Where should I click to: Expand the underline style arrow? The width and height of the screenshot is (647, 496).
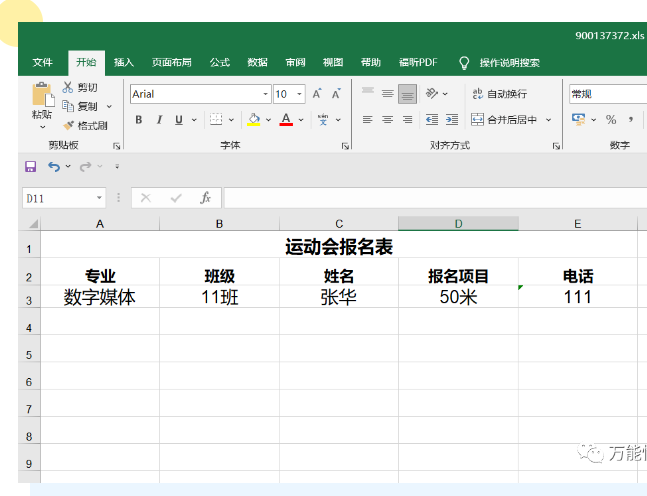(x=194, y=120)
